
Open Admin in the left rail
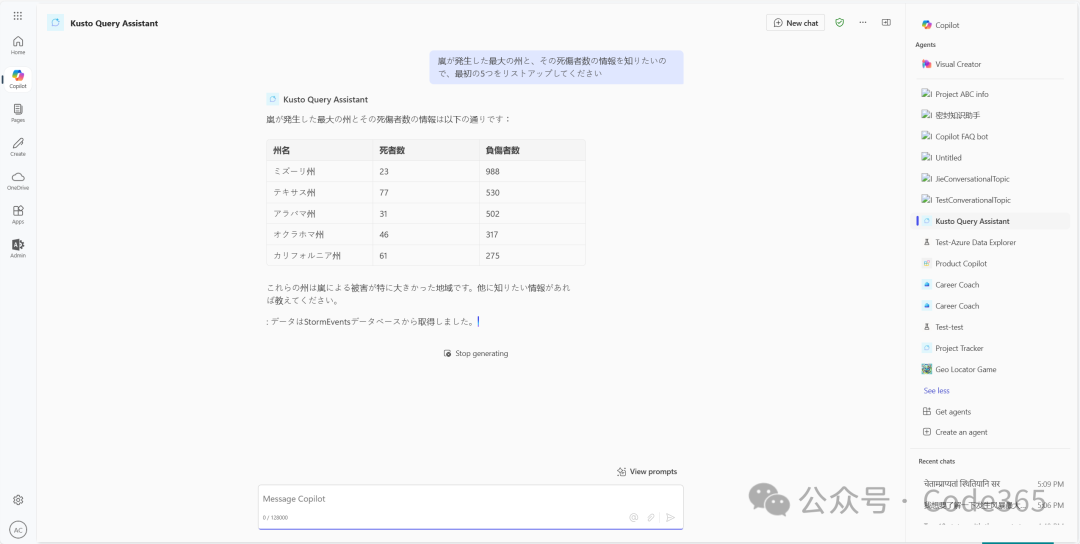click(18, 249)
